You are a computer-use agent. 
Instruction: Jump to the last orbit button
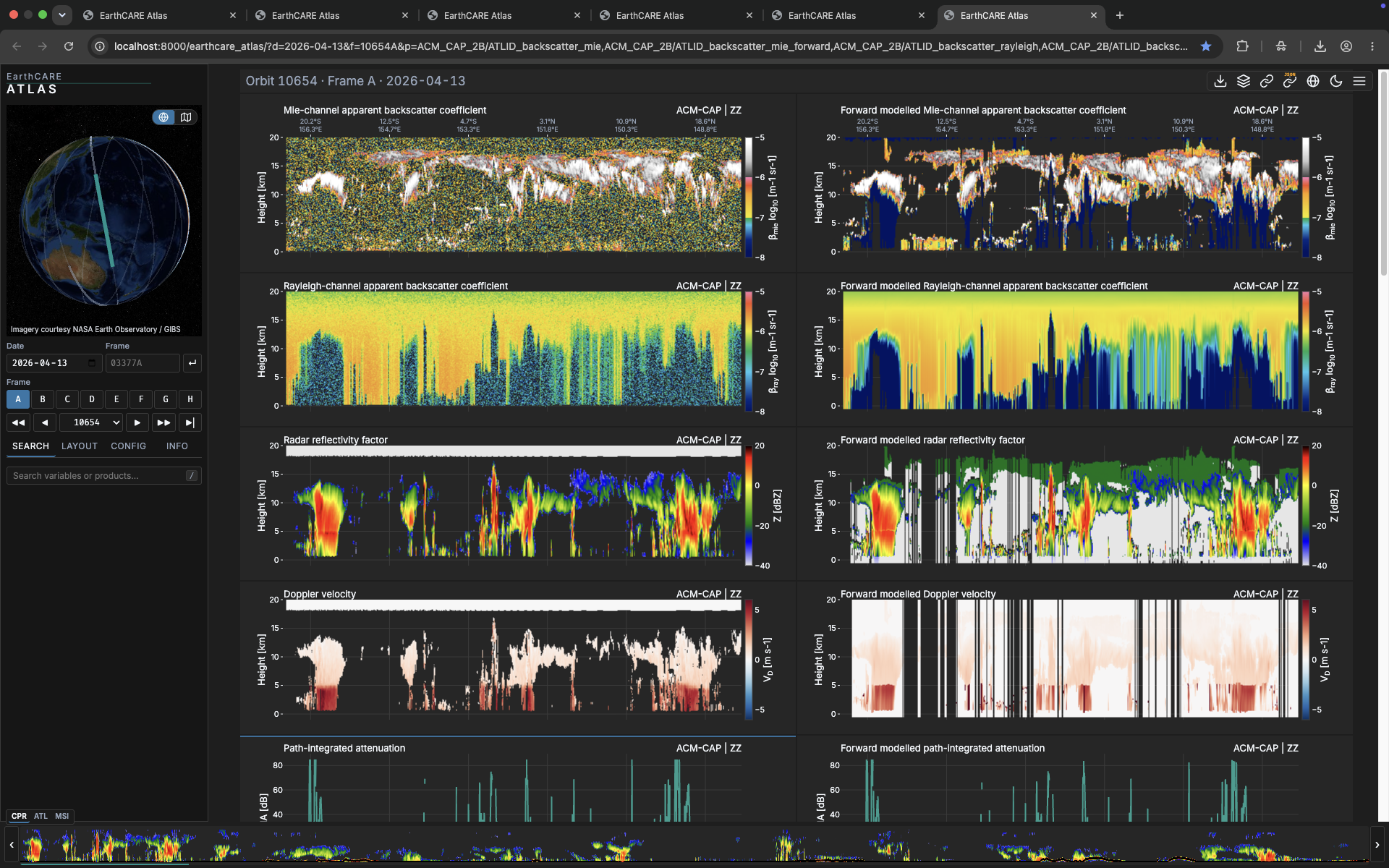190,422
